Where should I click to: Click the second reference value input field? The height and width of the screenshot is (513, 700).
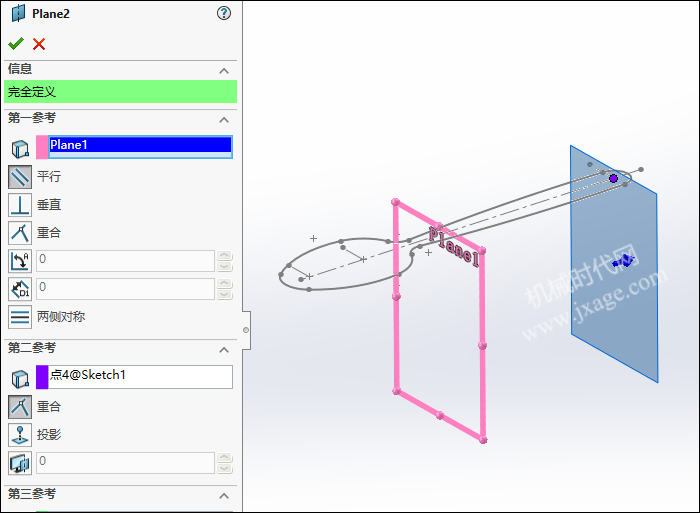click(x=125, y=463)
